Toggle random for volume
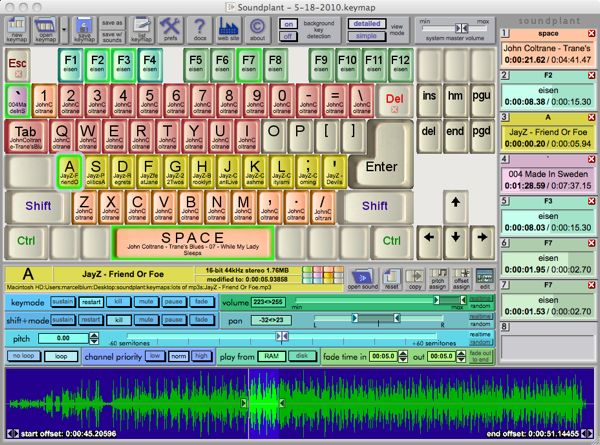The width and height of the screenshot is (600, 445). pos(480,306)
